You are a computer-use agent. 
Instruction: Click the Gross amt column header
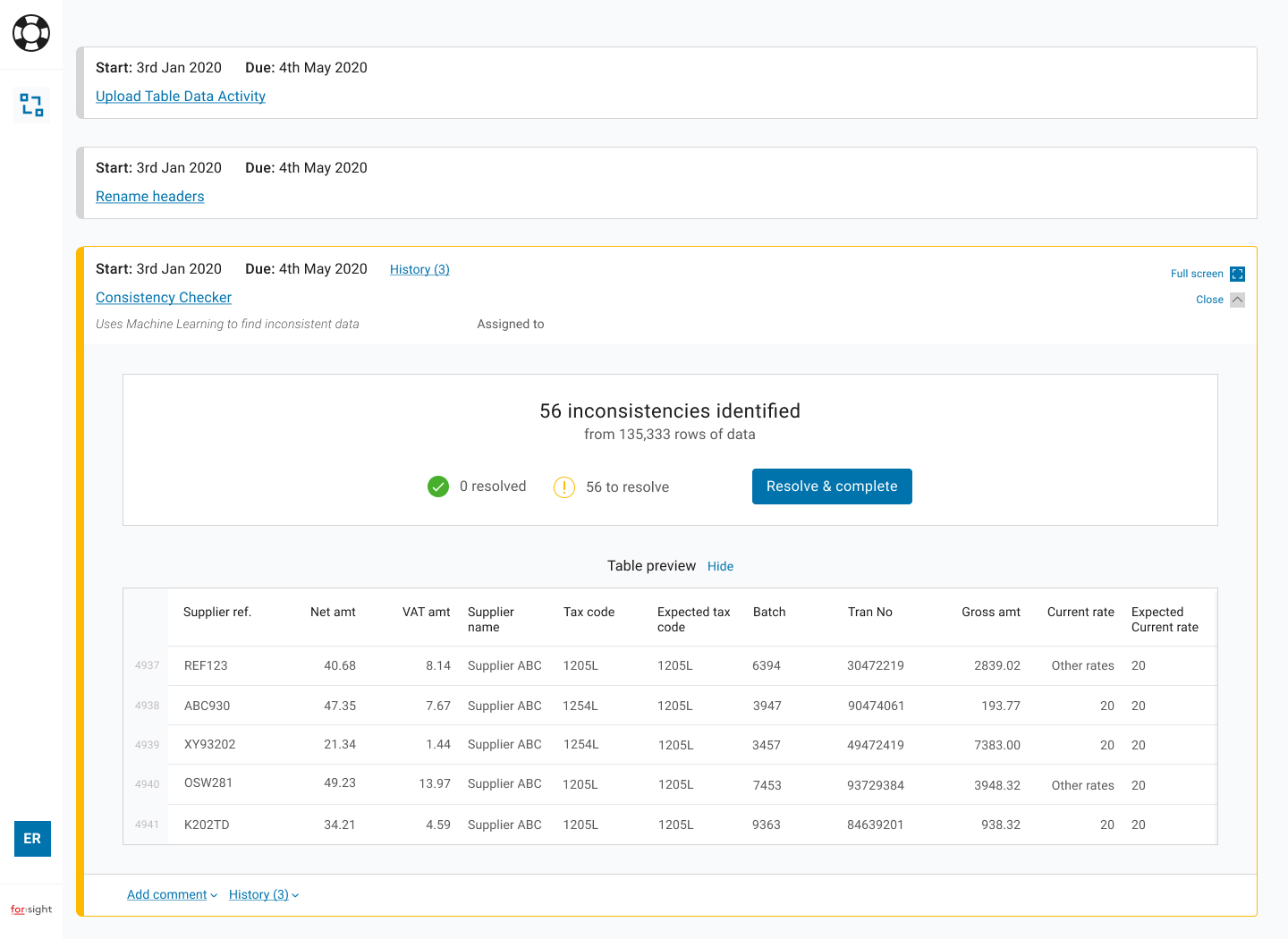tap(990, 613)
